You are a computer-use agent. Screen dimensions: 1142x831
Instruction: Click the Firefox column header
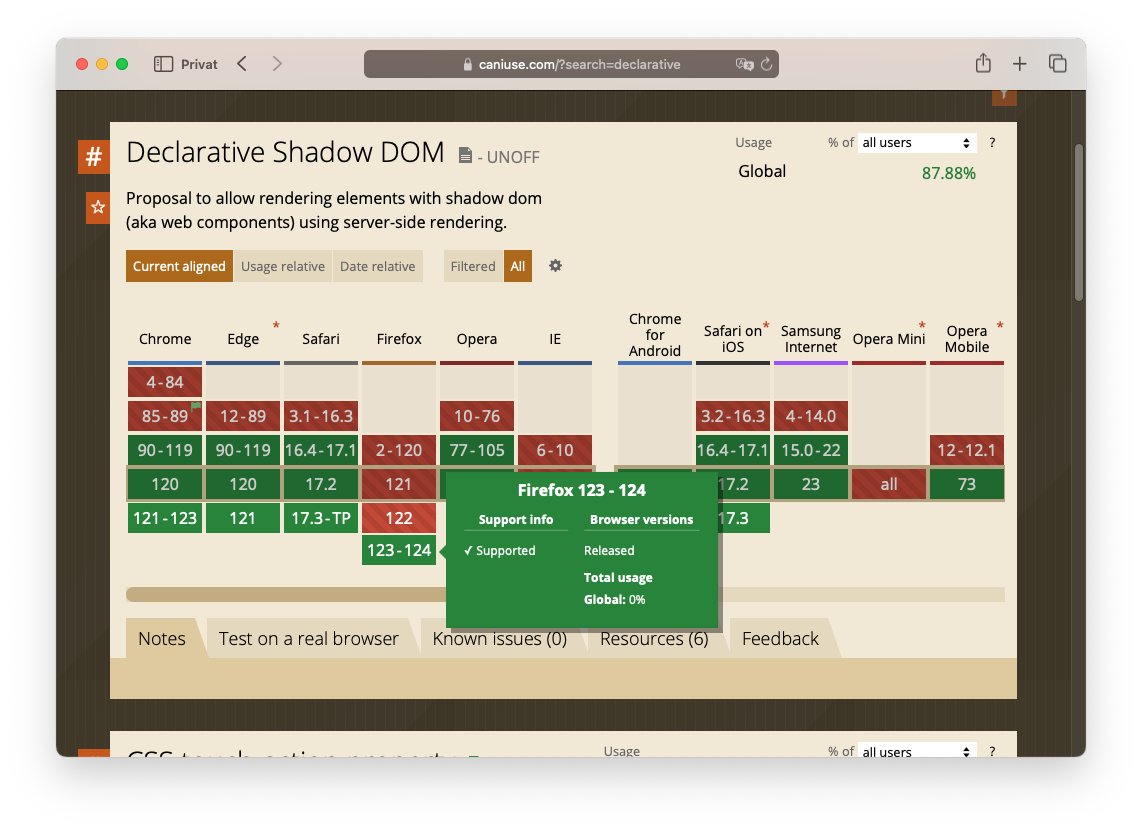398,339
